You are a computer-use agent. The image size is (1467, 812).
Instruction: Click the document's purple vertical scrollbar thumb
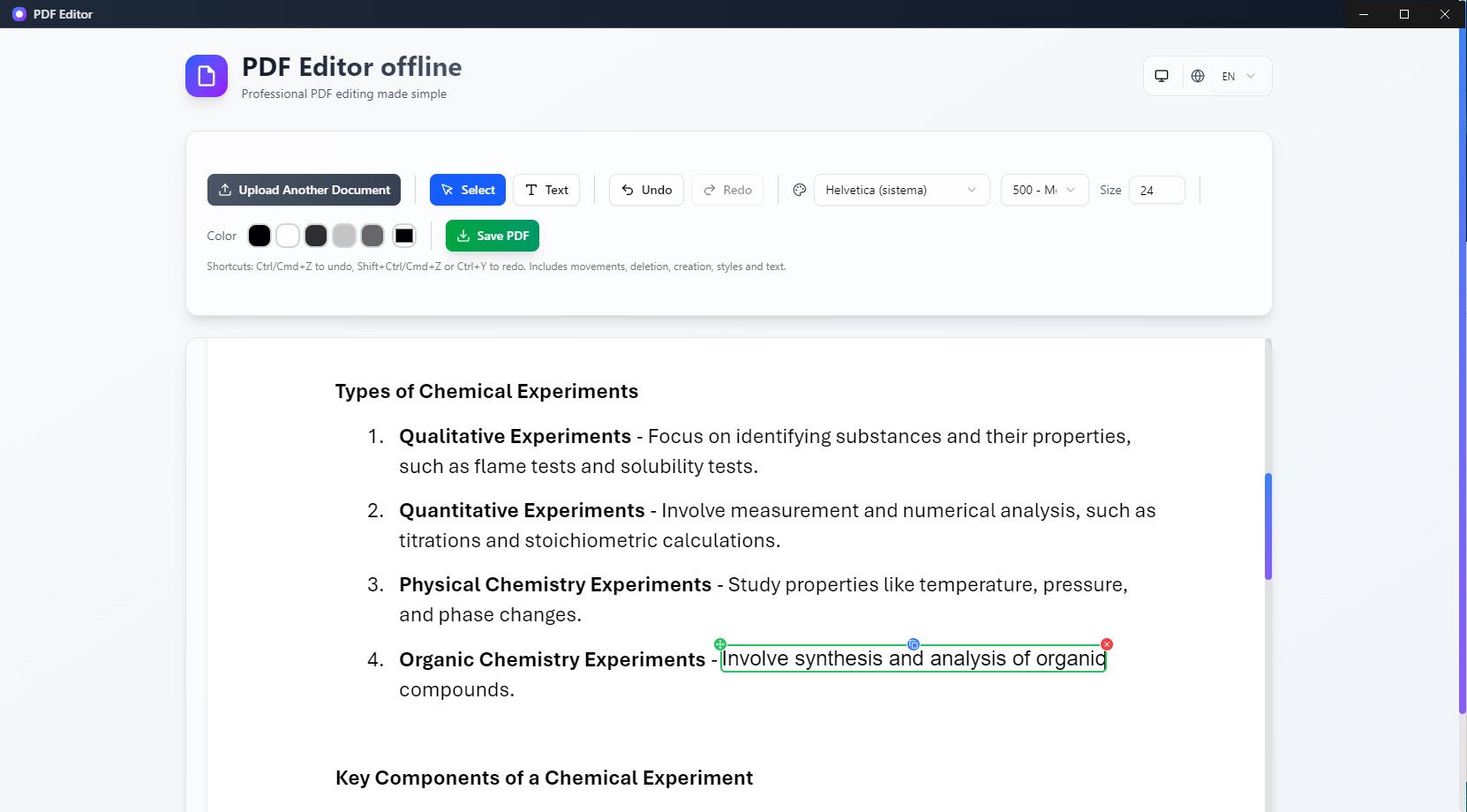coord(1268,526)
